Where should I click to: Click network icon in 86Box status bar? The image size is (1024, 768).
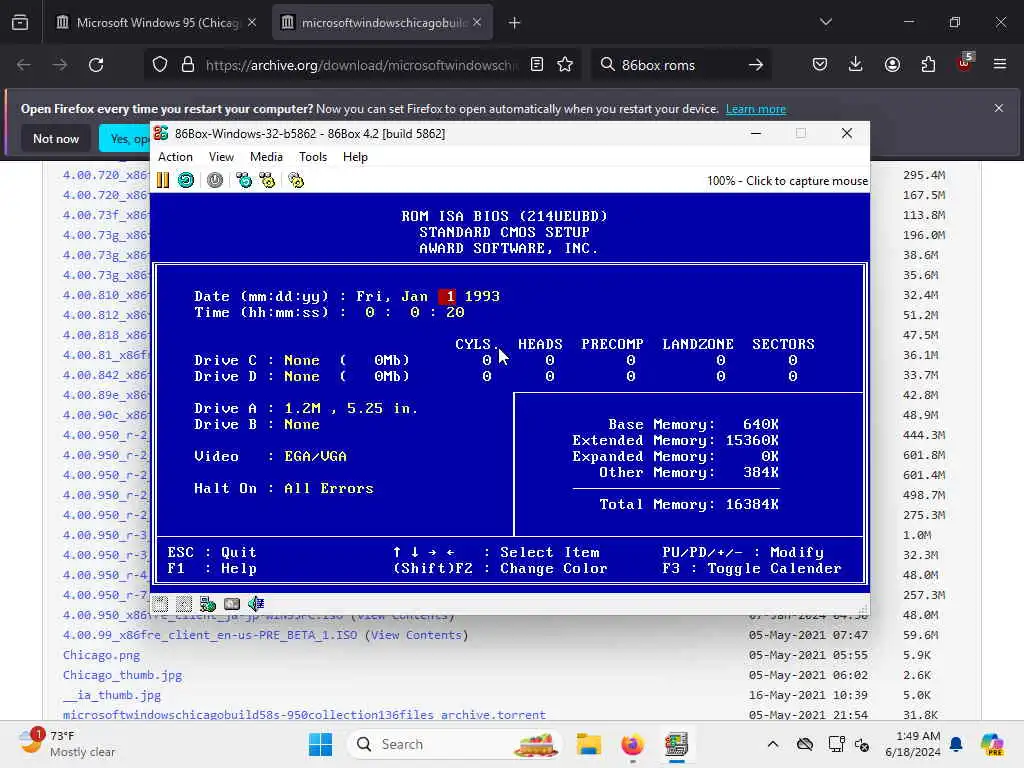click(x=208, y=604)
